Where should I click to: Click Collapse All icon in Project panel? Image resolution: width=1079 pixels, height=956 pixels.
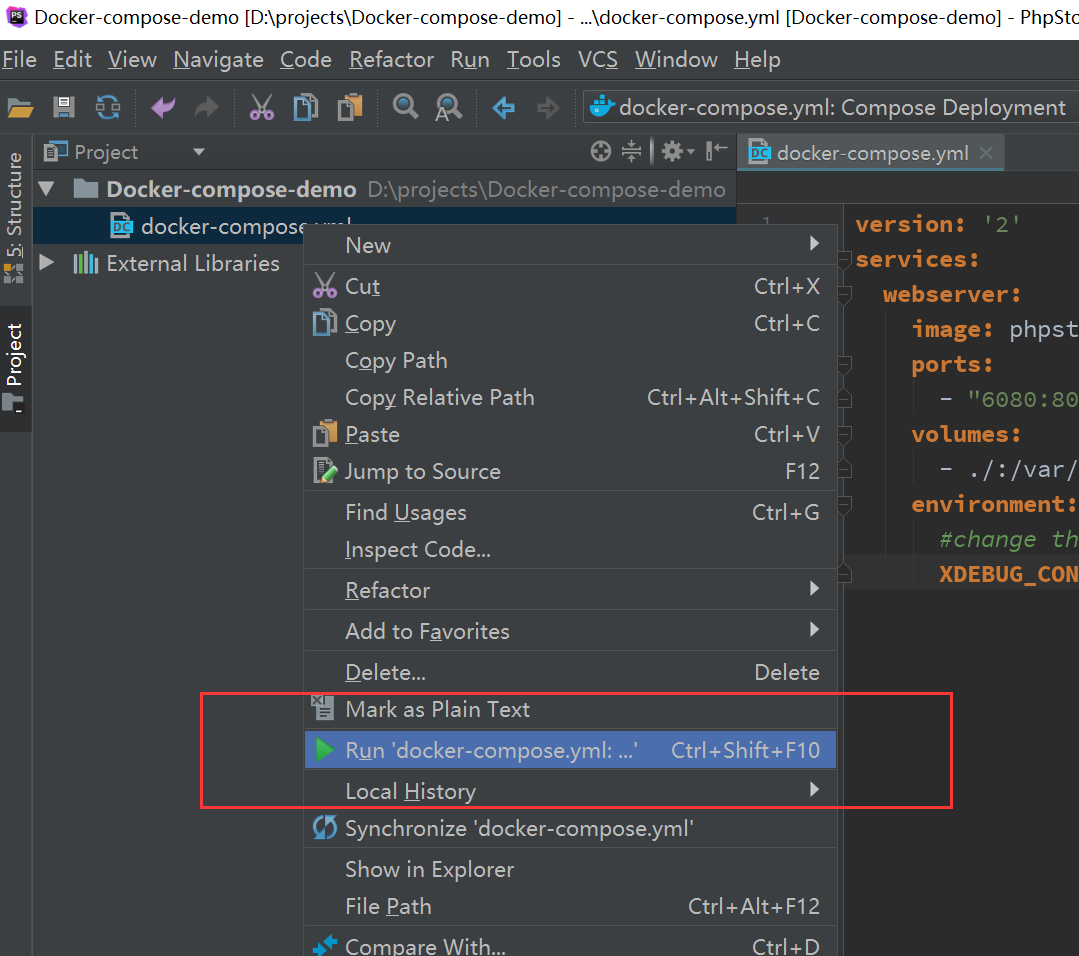coord(631,152)
